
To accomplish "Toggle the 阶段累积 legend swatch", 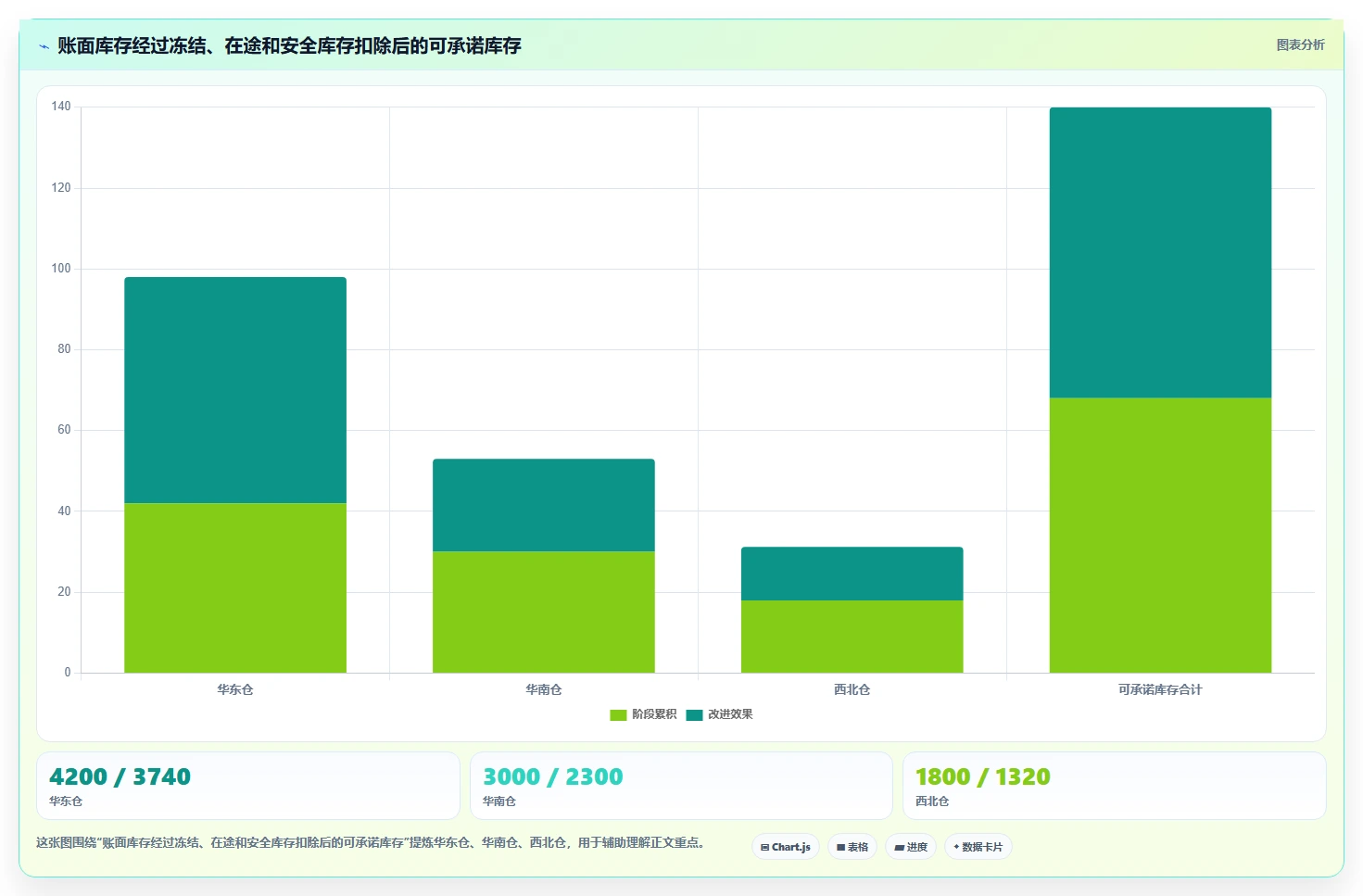I will (x=618, y=714).
